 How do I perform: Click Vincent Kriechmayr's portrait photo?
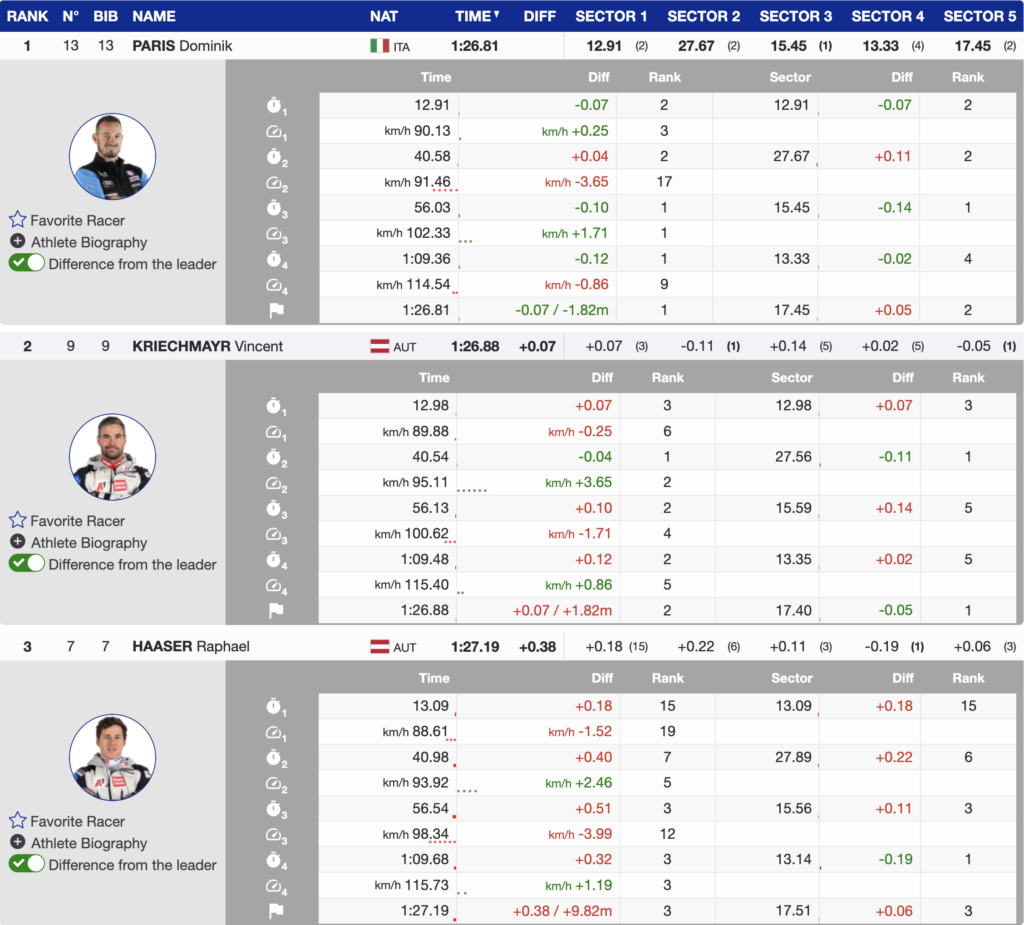pyautogui.click(x=112, y=457)
